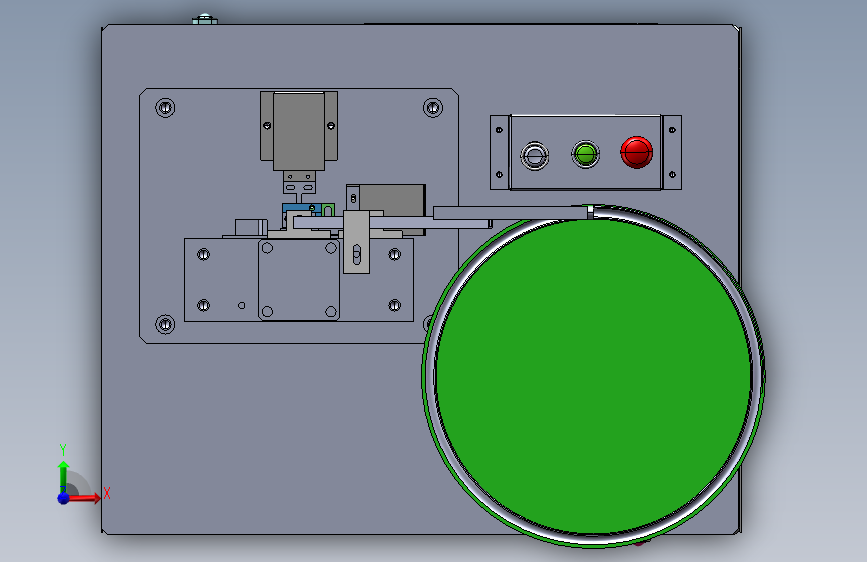Select the slotted vertical bracket on mechanism
This screenshot has width=867, height=562.
click(357, 242)
